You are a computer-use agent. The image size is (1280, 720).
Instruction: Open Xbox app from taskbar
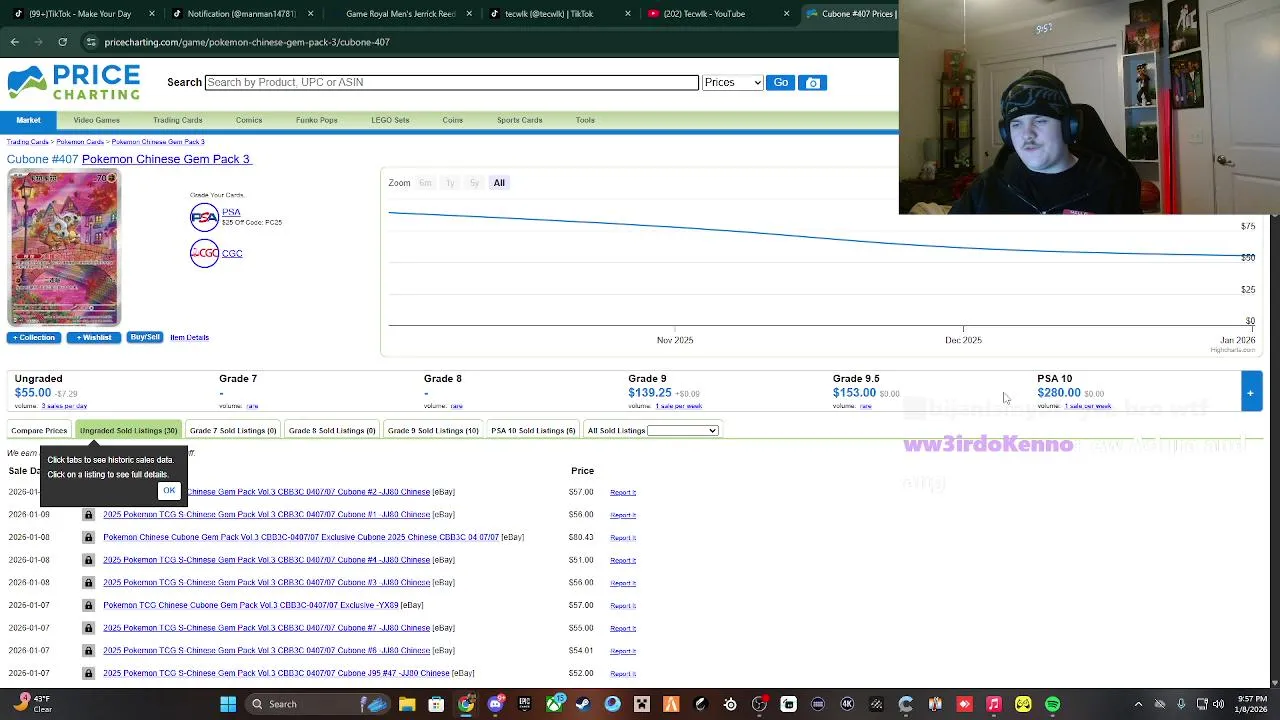pos(554,704)
